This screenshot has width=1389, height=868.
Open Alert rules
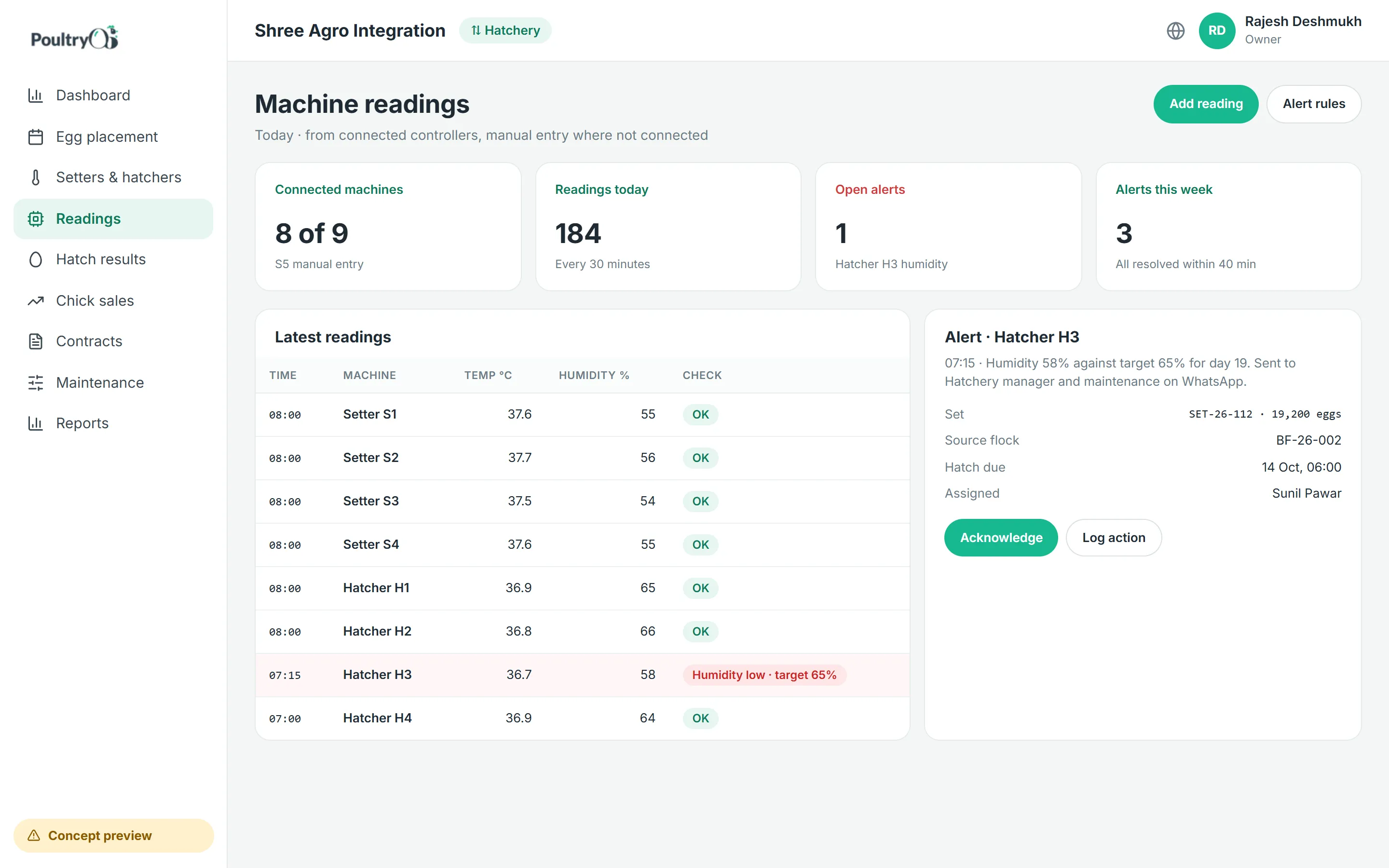tap(1314, 104)
